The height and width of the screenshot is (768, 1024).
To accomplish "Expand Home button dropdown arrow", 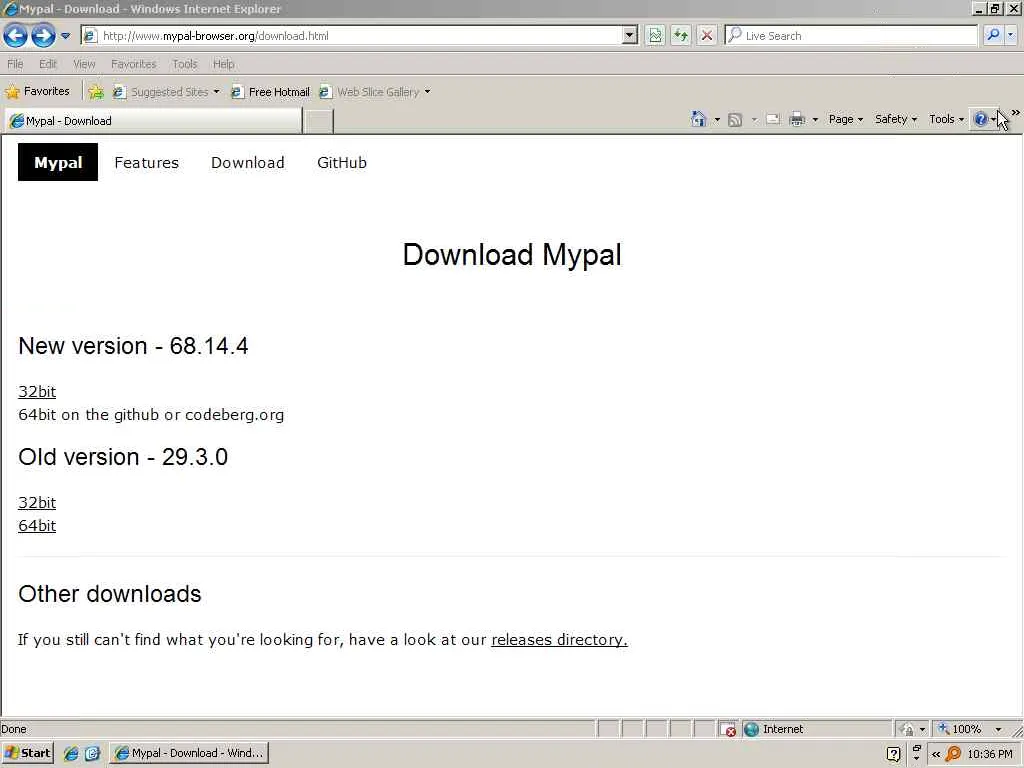I will [x=717, y=120].
